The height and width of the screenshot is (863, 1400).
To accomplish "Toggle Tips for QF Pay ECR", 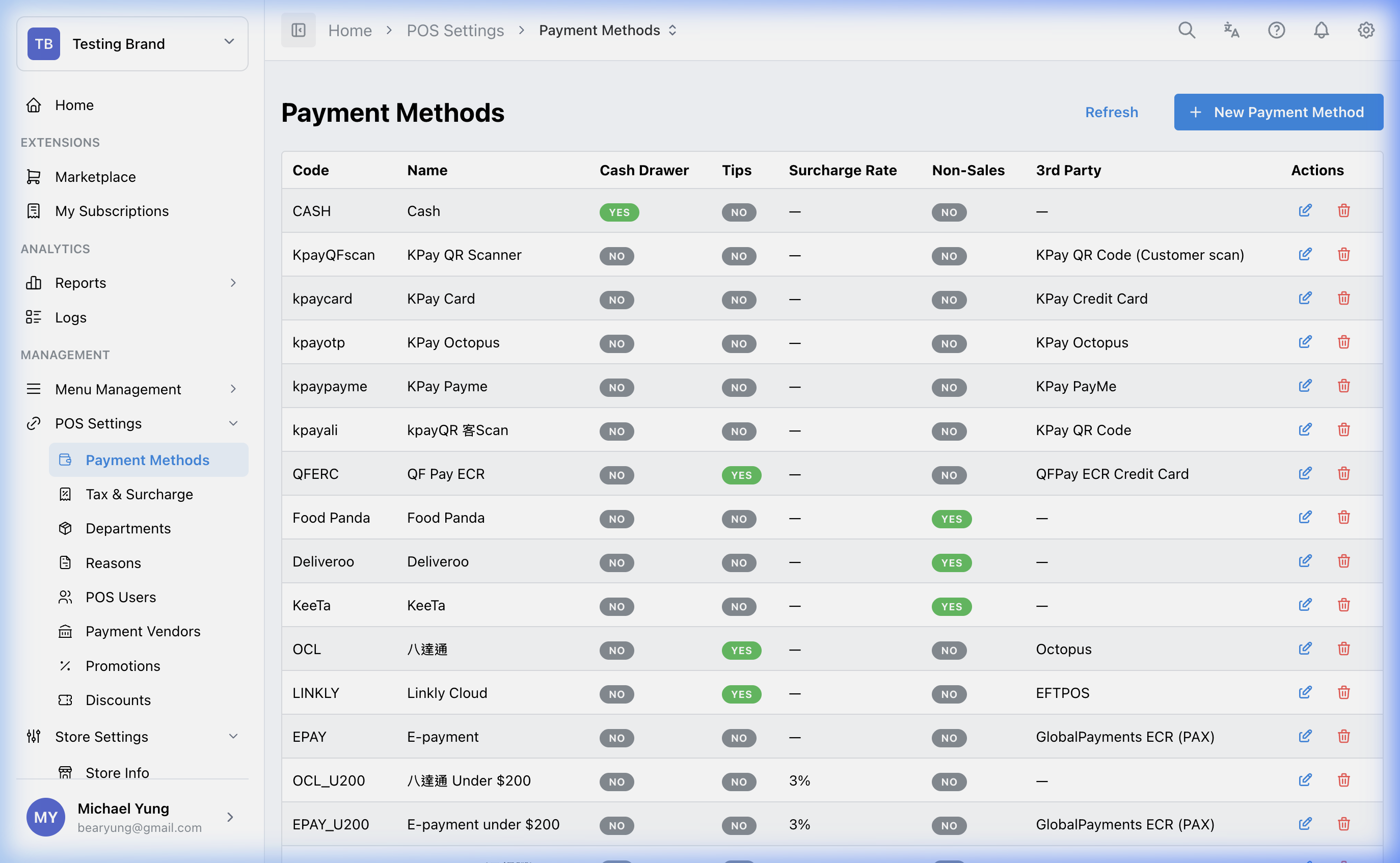I will 741,474.
